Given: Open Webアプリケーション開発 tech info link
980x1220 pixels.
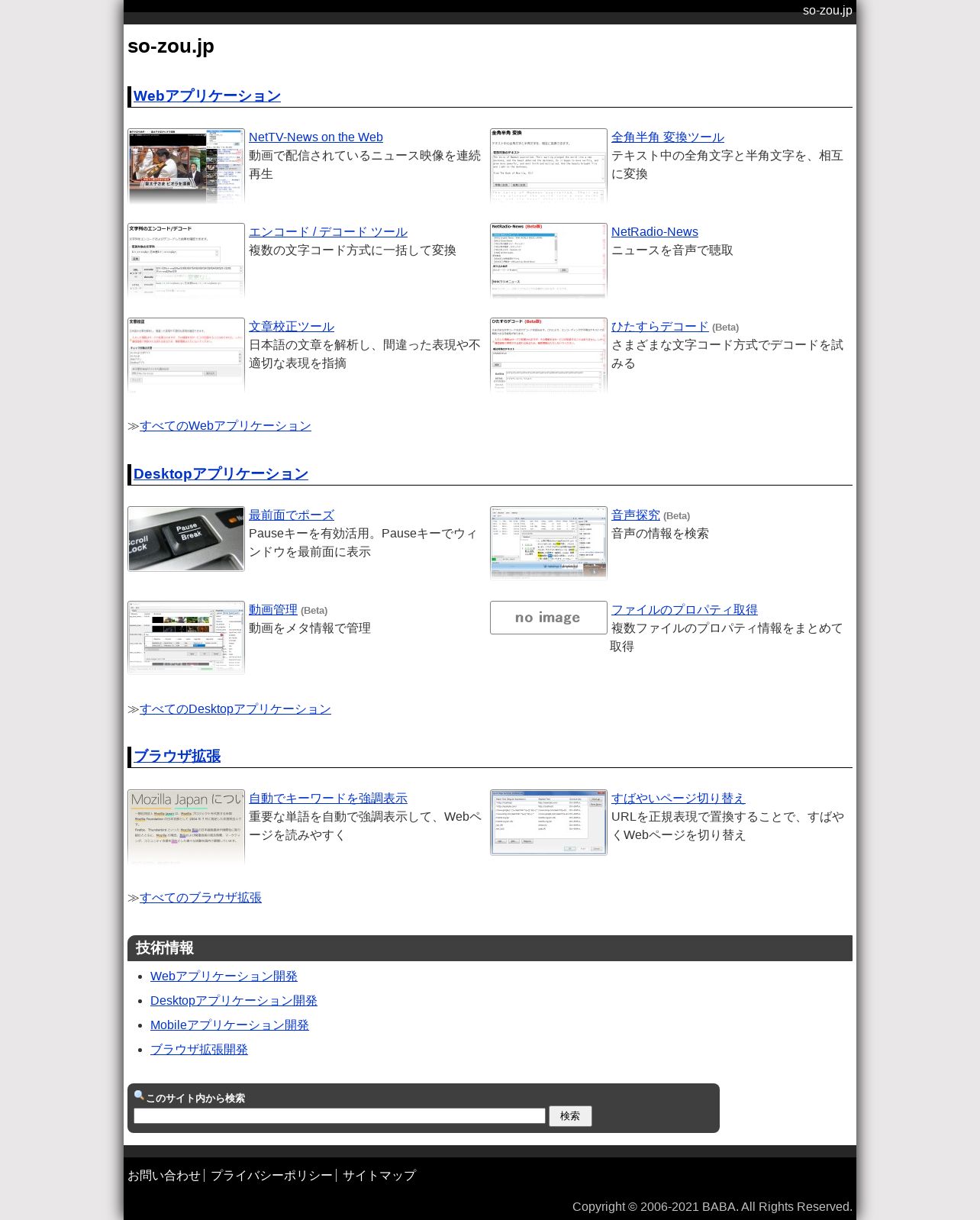Looking at the screenshot, I should point(224,976).
